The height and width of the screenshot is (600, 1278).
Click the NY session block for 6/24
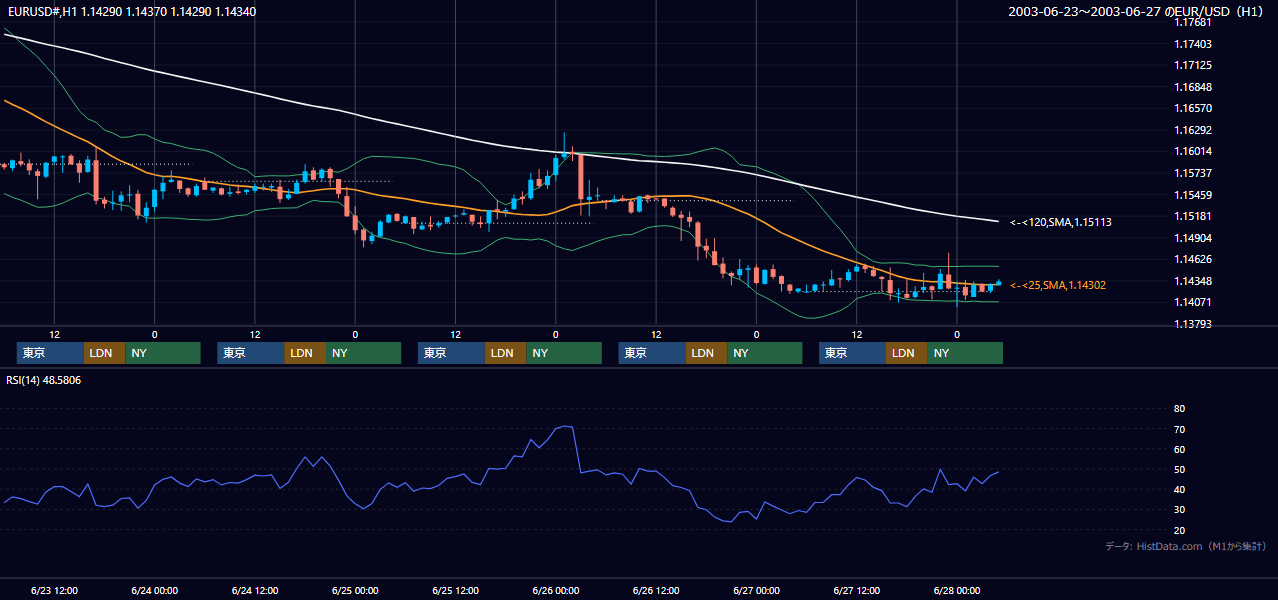[363, 353]
